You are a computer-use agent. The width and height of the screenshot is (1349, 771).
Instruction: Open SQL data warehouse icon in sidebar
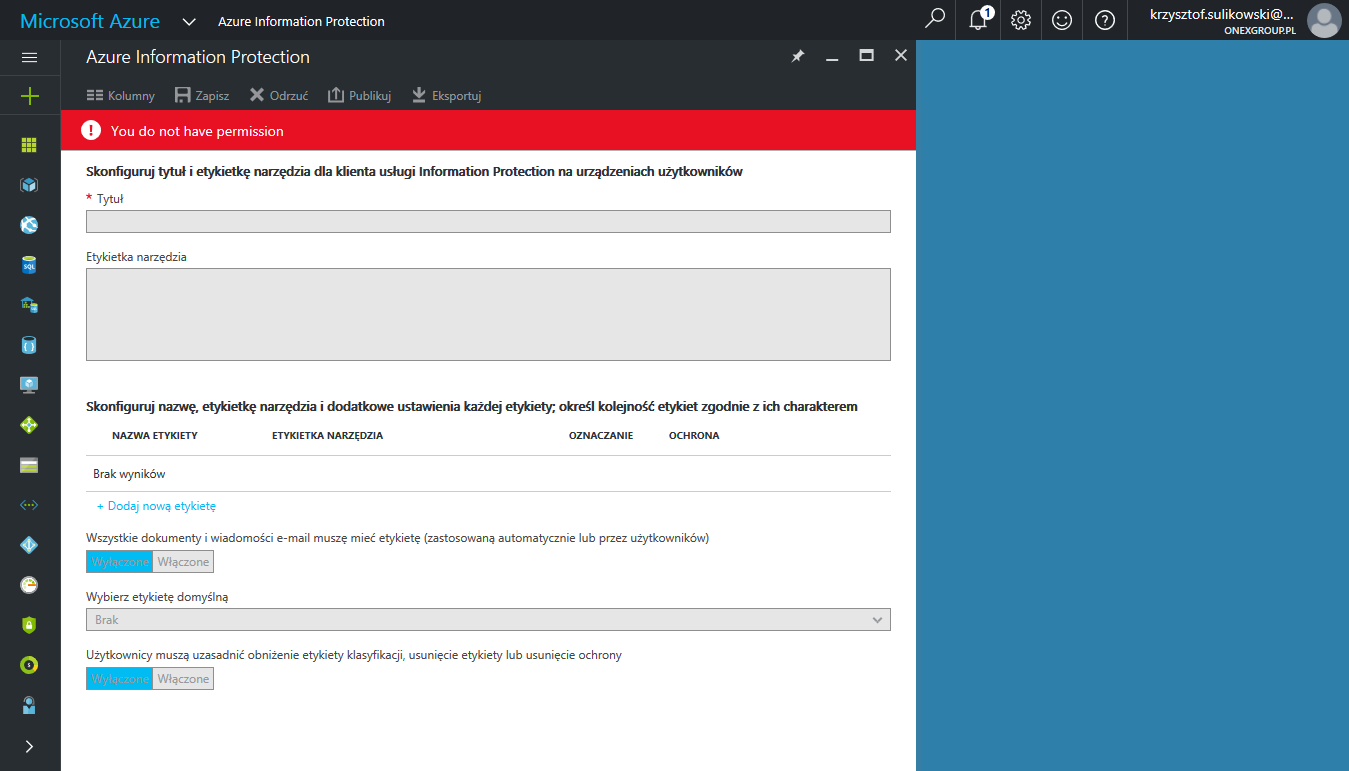(x=29, y=305)
